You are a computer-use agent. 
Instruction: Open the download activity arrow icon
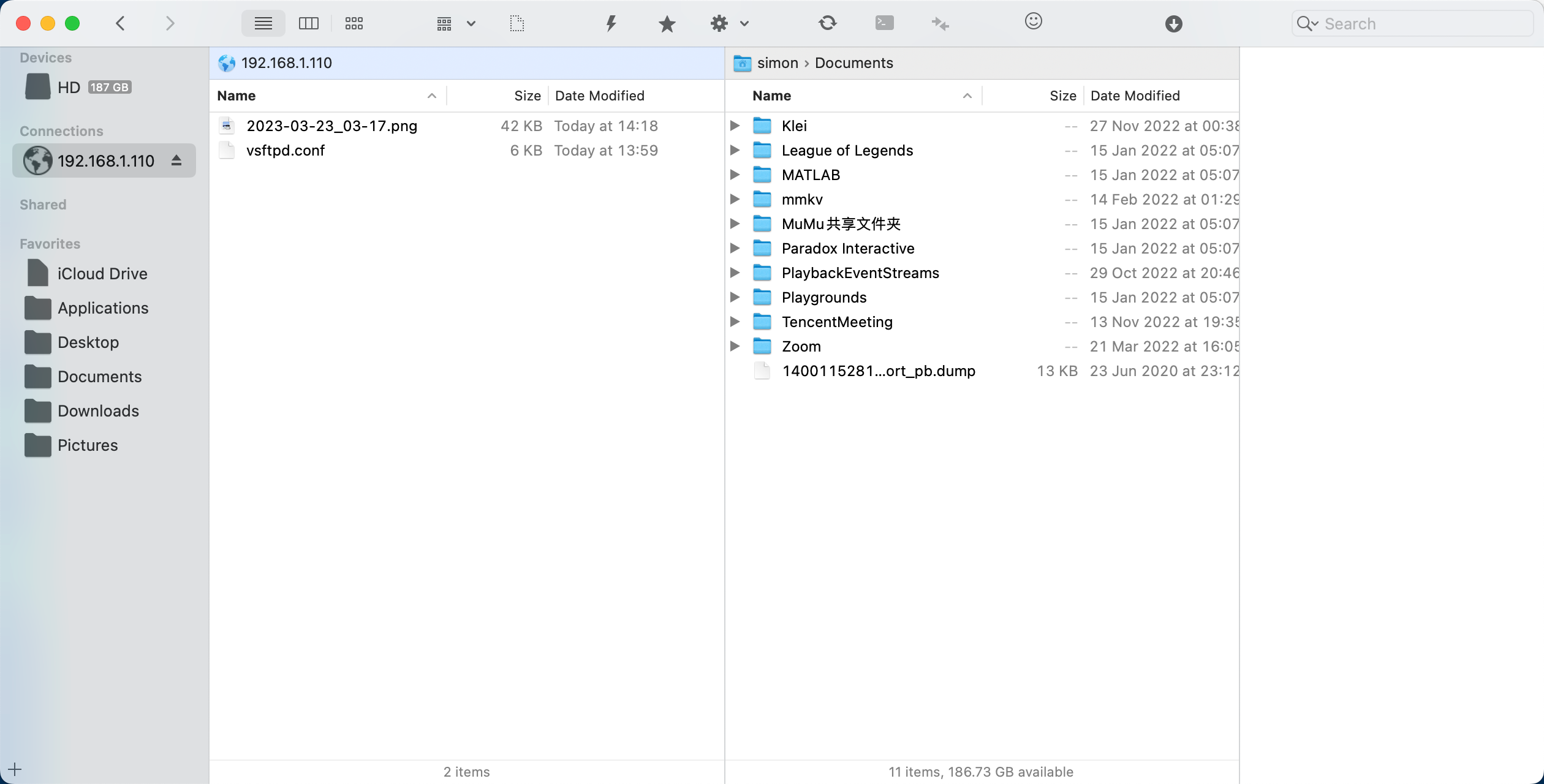pyautogui.click(x=1173, y=24)
